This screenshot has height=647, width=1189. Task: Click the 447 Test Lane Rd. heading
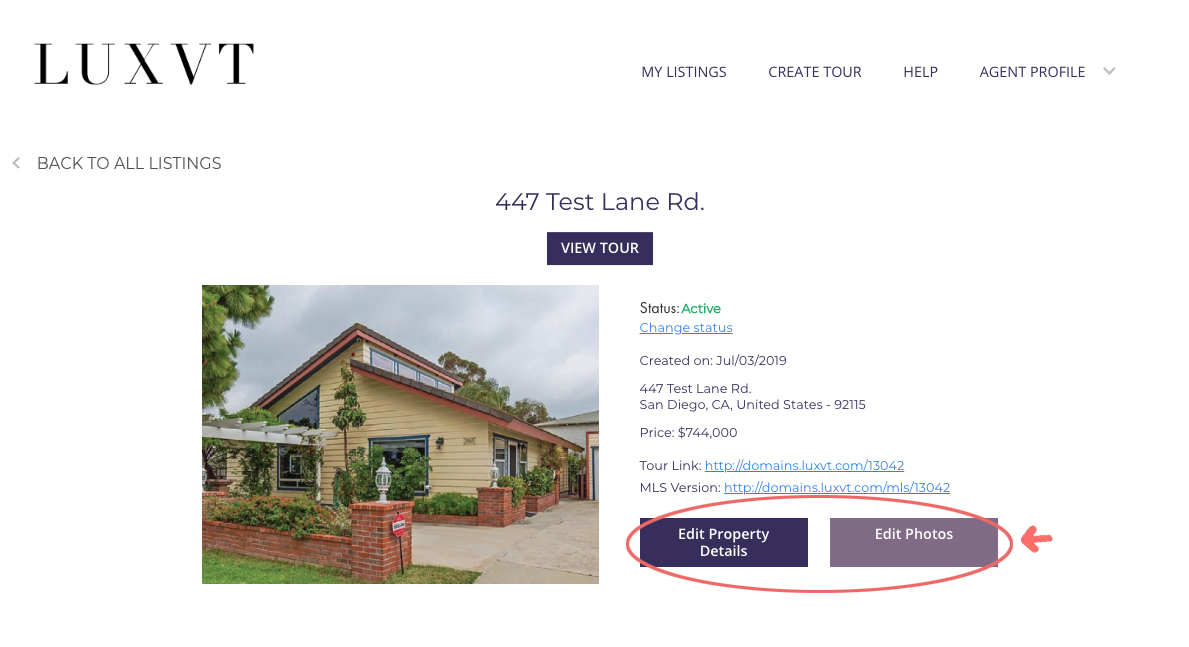coord(599,202)
